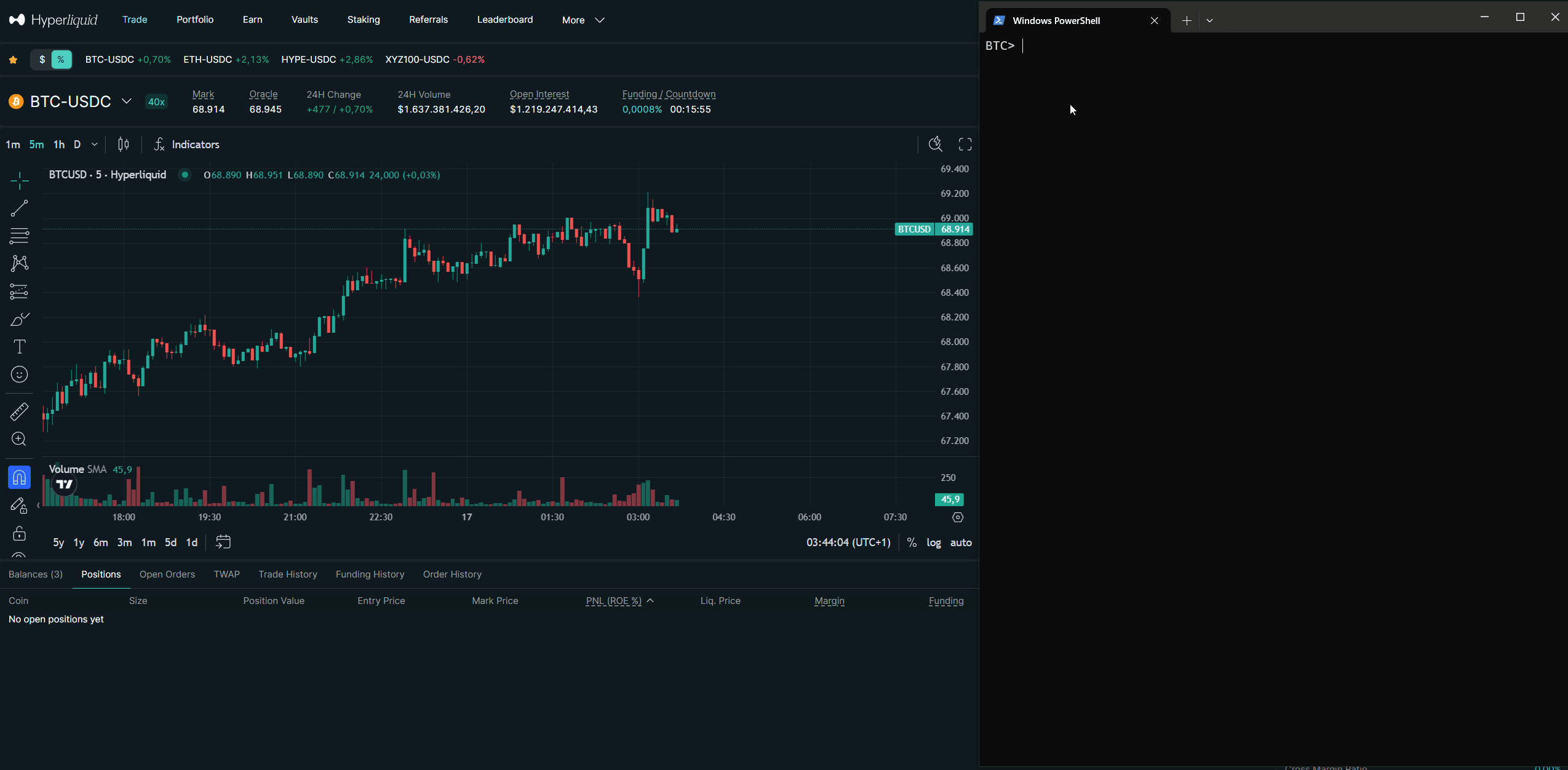Image resolution: width=1568 pixels, height=770 pixels.
Task: Switch to the Open Orders tab
Action: [167, 574]
